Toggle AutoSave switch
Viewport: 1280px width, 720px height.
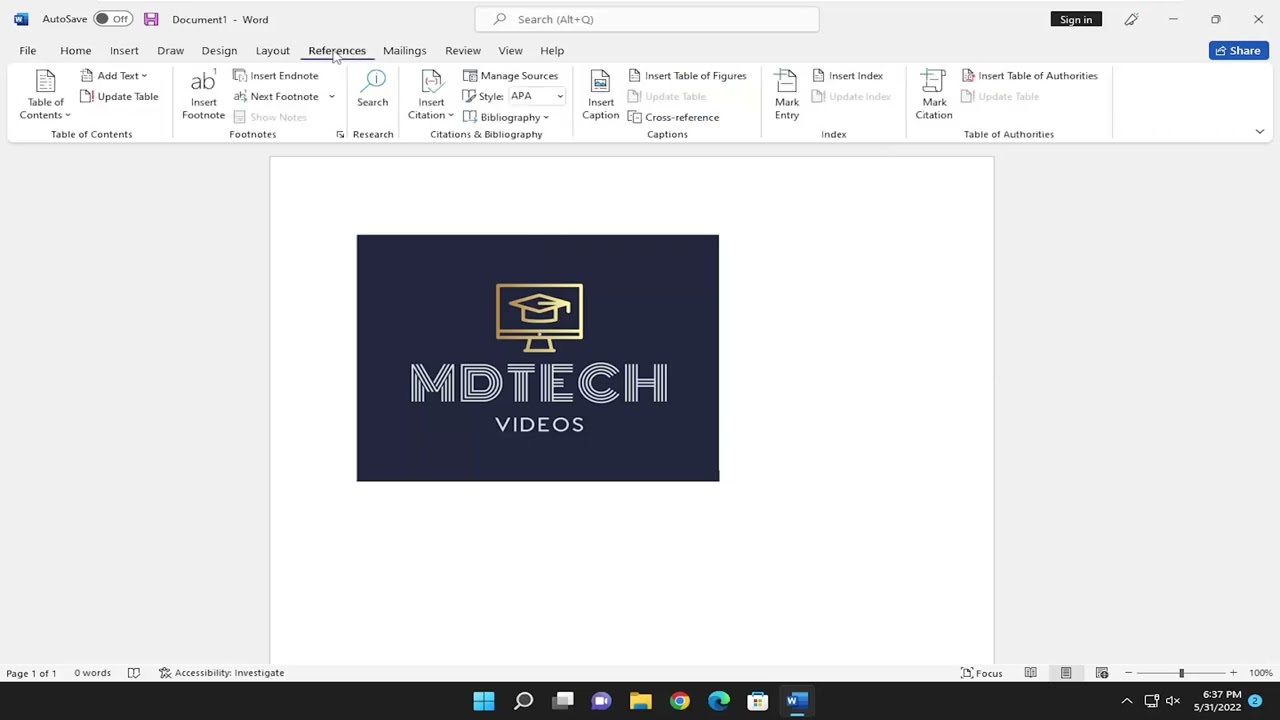click(112, 19)
